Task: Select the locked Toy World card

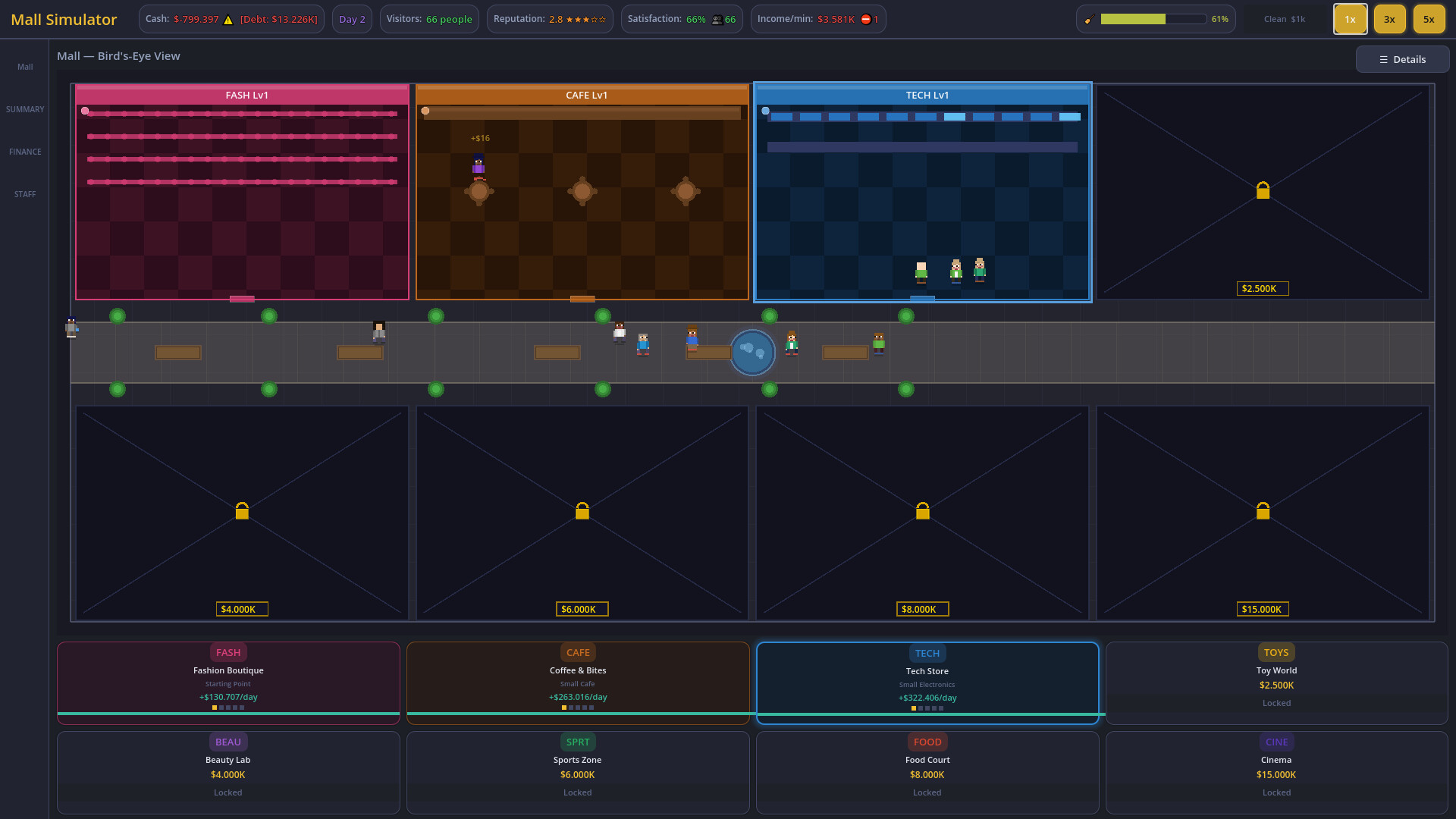Action: click(1276, 682)
